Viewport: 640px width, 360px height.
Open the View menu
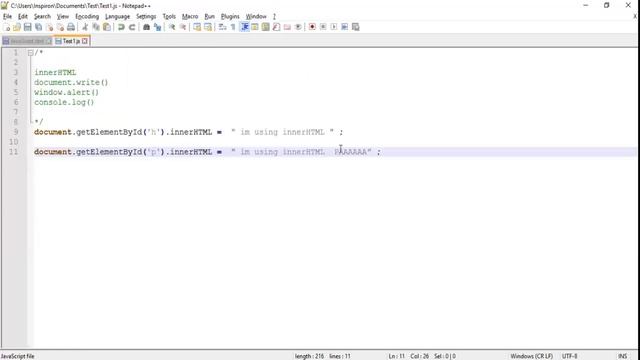62,16
